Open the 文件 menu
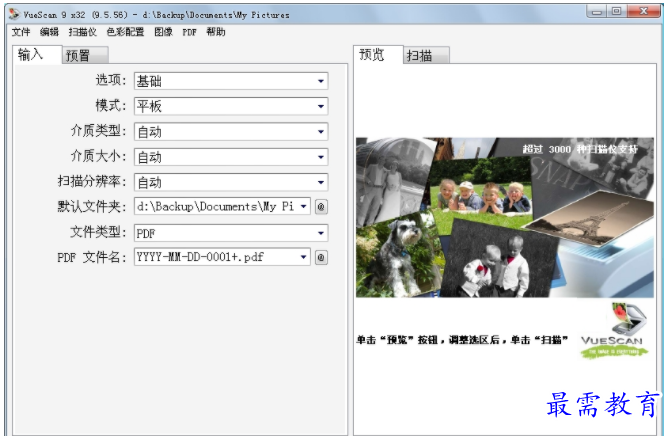The height and width of the screenshot is (436, 668). click(21, 32)
